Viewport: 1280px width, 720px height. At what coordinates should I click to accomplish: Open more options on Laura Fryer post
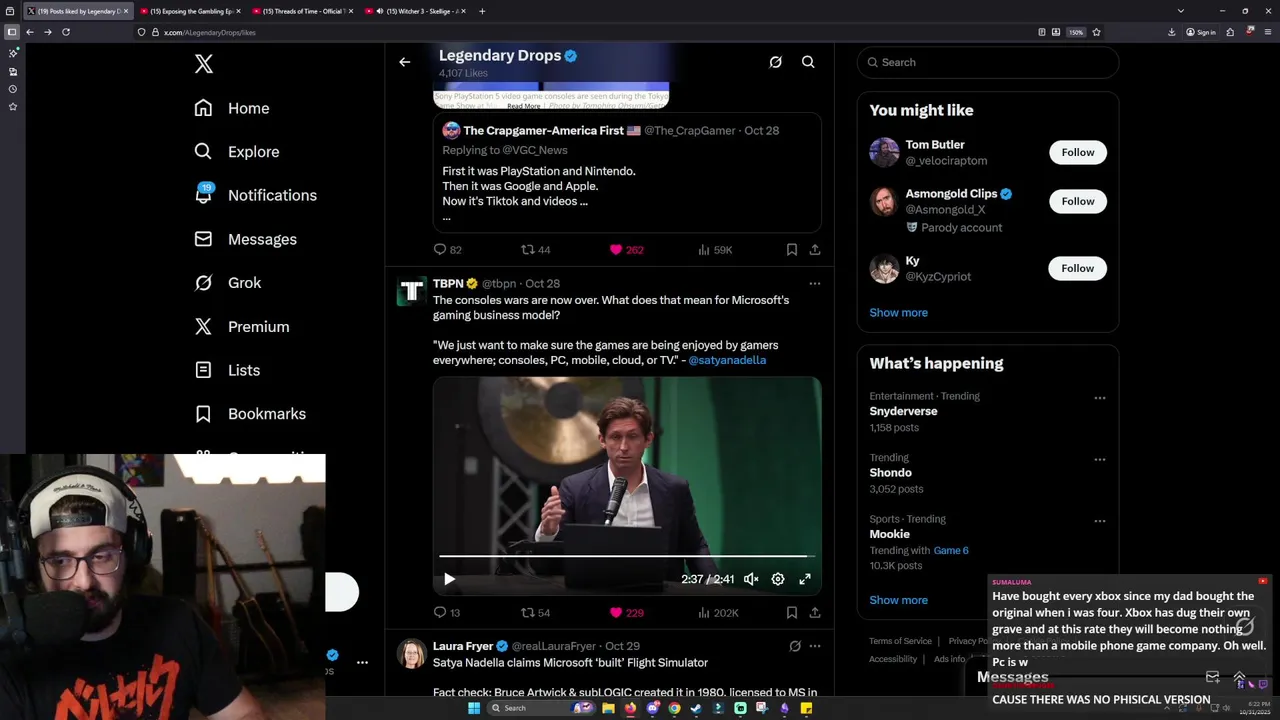pos(814,646)
